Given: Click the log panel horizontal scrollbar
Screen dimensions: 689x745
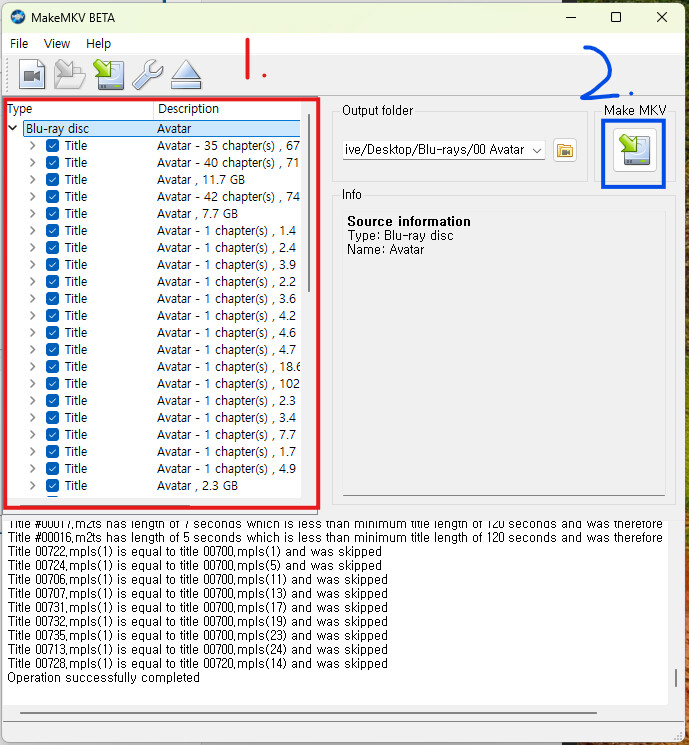Looking at the screenshot, I should tap(308, 713).
